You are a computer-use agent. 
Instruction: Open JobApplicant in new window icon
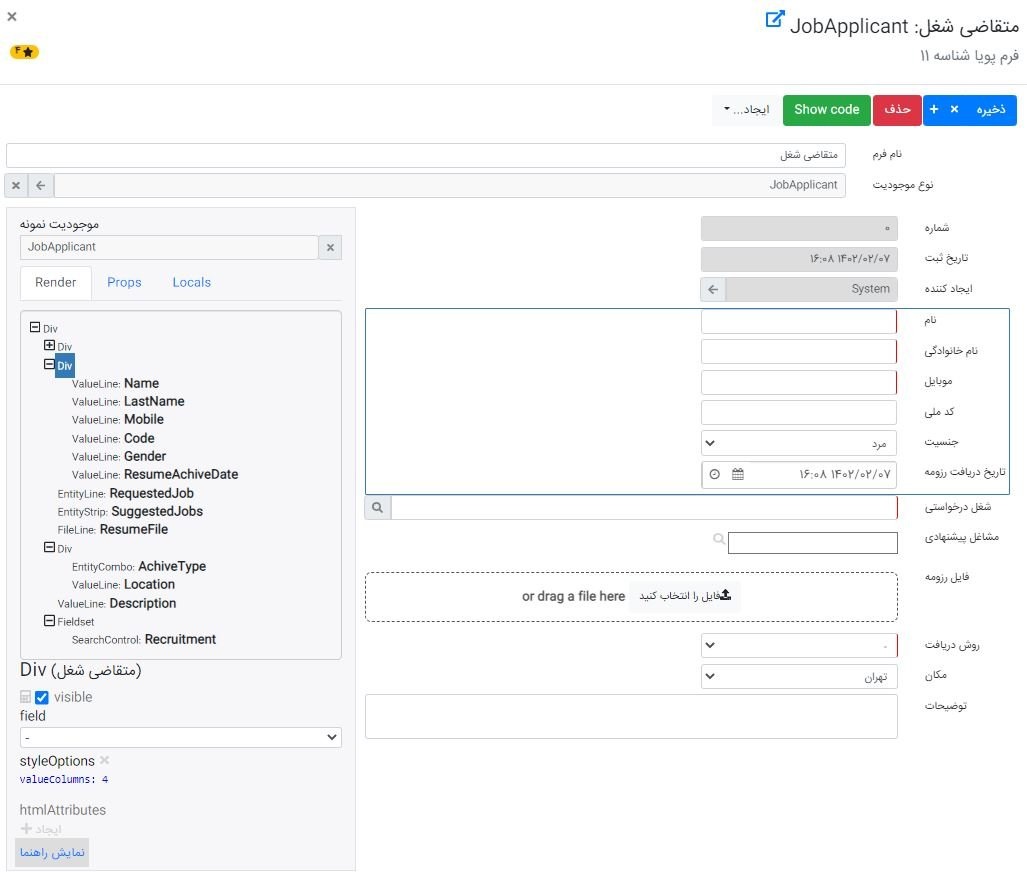point(774,20)
